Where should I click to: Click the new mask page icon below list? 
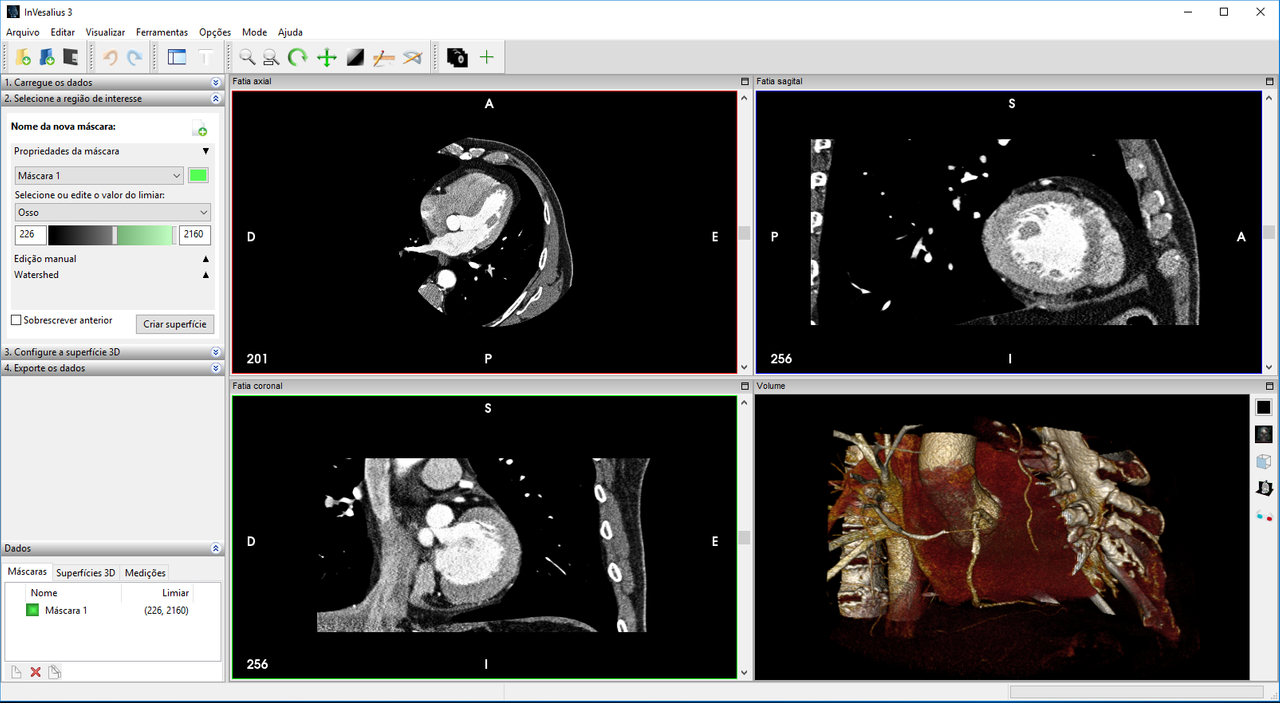[16, 672]
